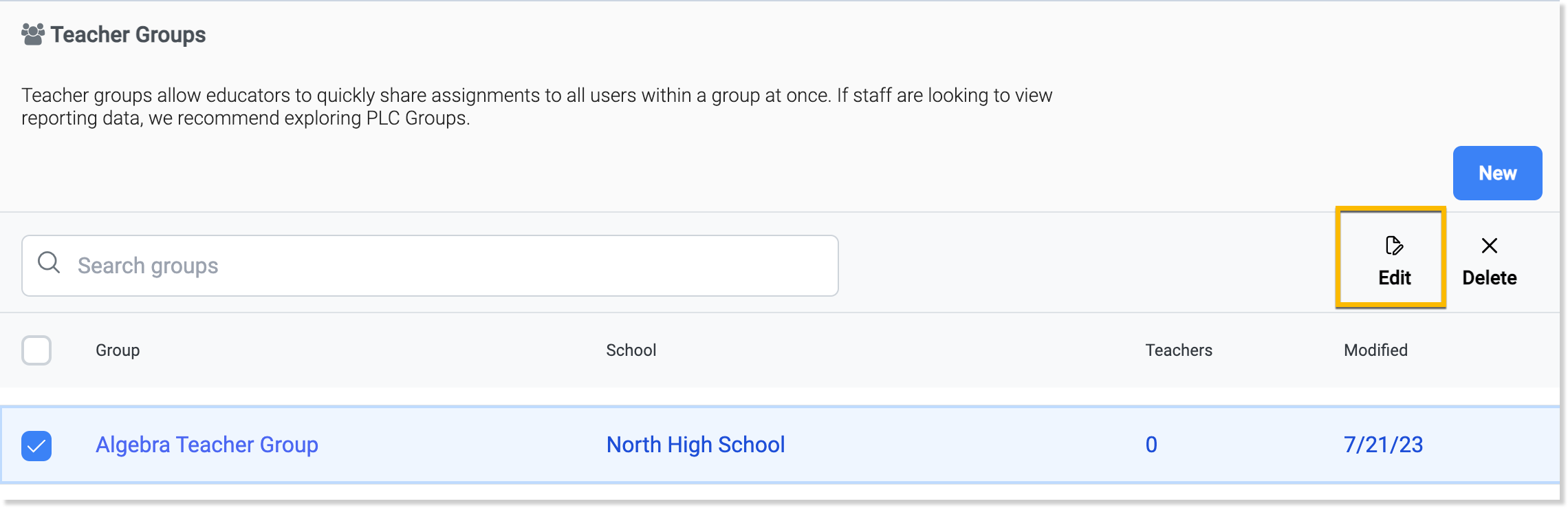The height and width of the screenshot is (508, 1568).
Task: Click the Edit pencil-page icon
Action: click(1394, 246)
